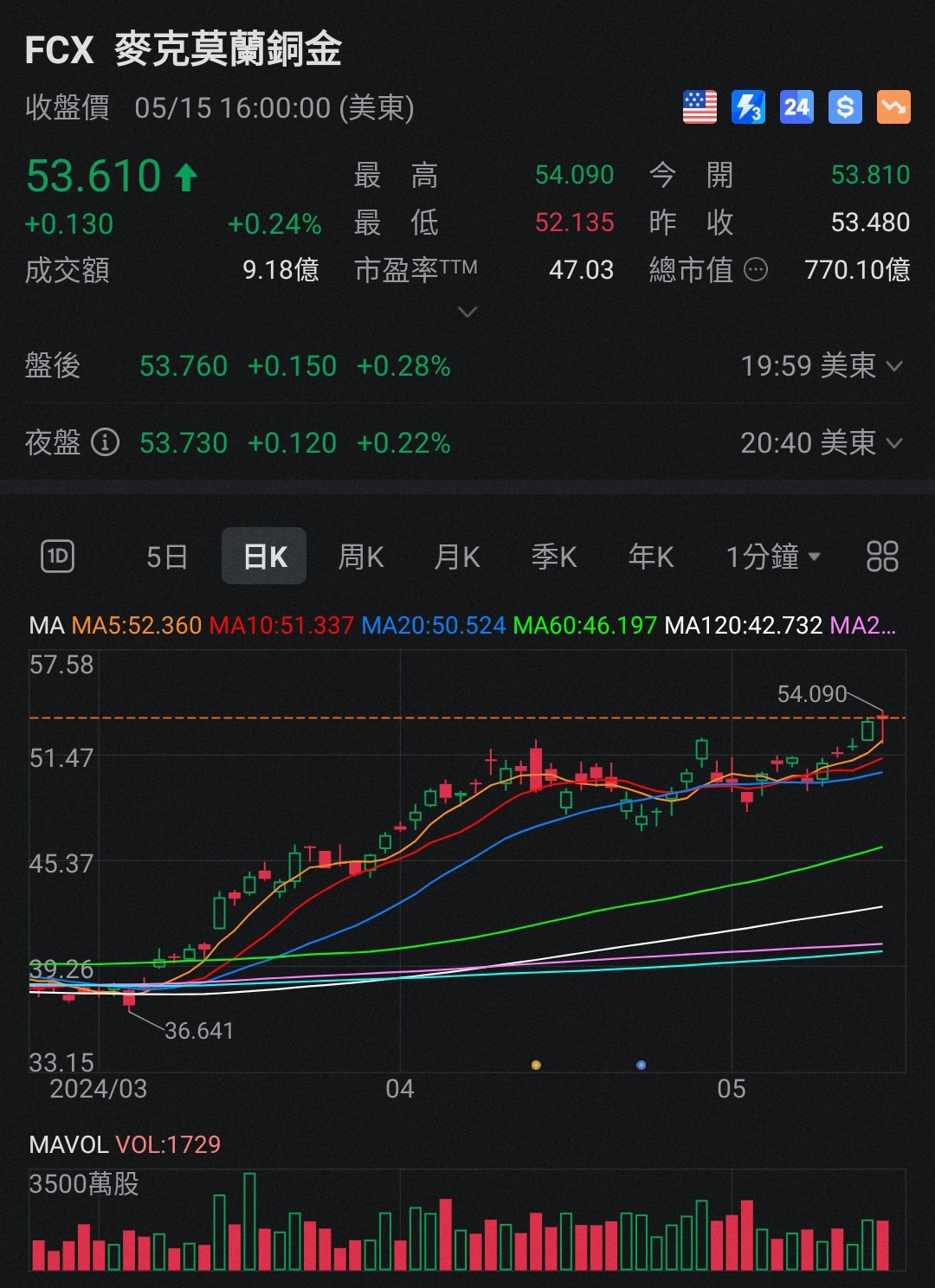Select the 5日 chart view
This screenshot has height=1288, width=935.
tap(166, 557)
